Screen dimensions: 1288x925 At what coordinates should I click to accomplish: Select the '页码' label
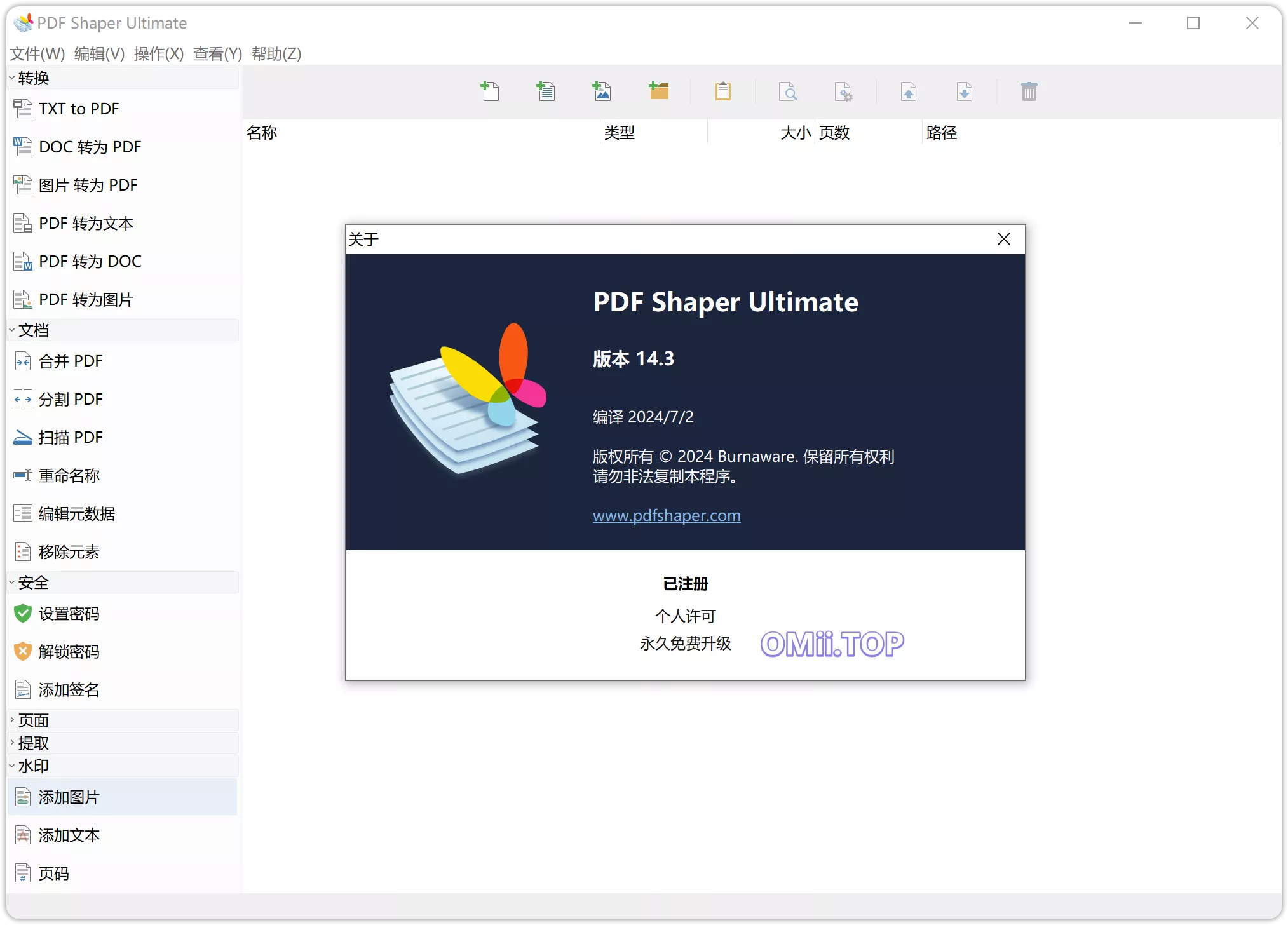(x=54, y=874)
